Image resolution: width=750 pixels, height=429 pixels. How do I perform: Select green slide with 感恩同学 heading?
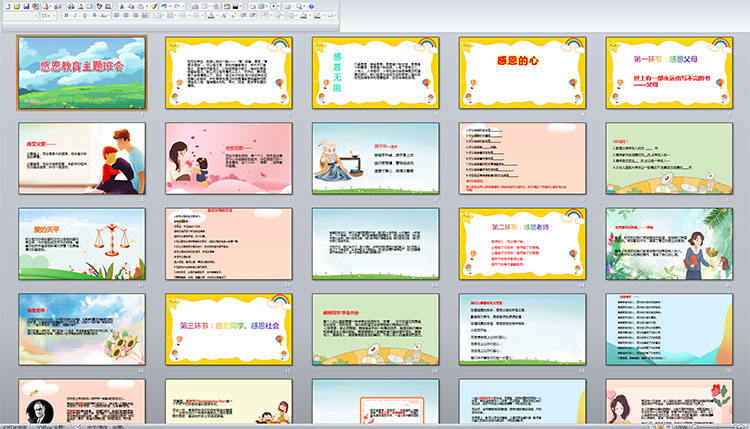[375, 330]
